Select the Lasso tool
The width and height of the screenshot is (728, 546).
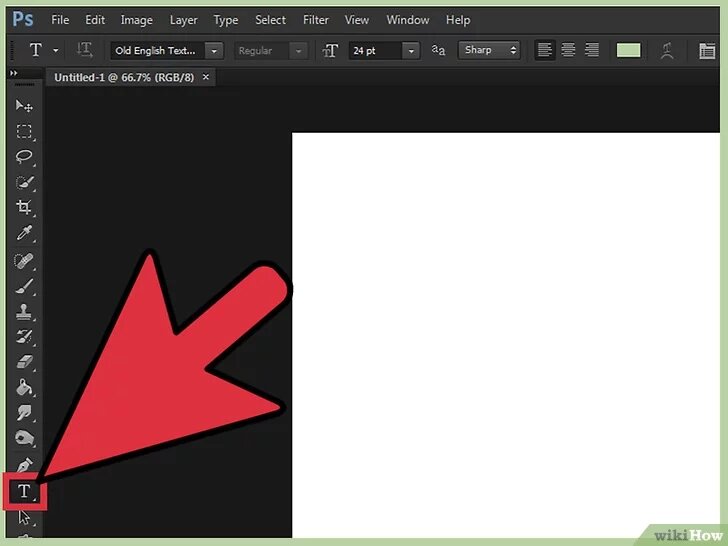(x=24, y=157)
